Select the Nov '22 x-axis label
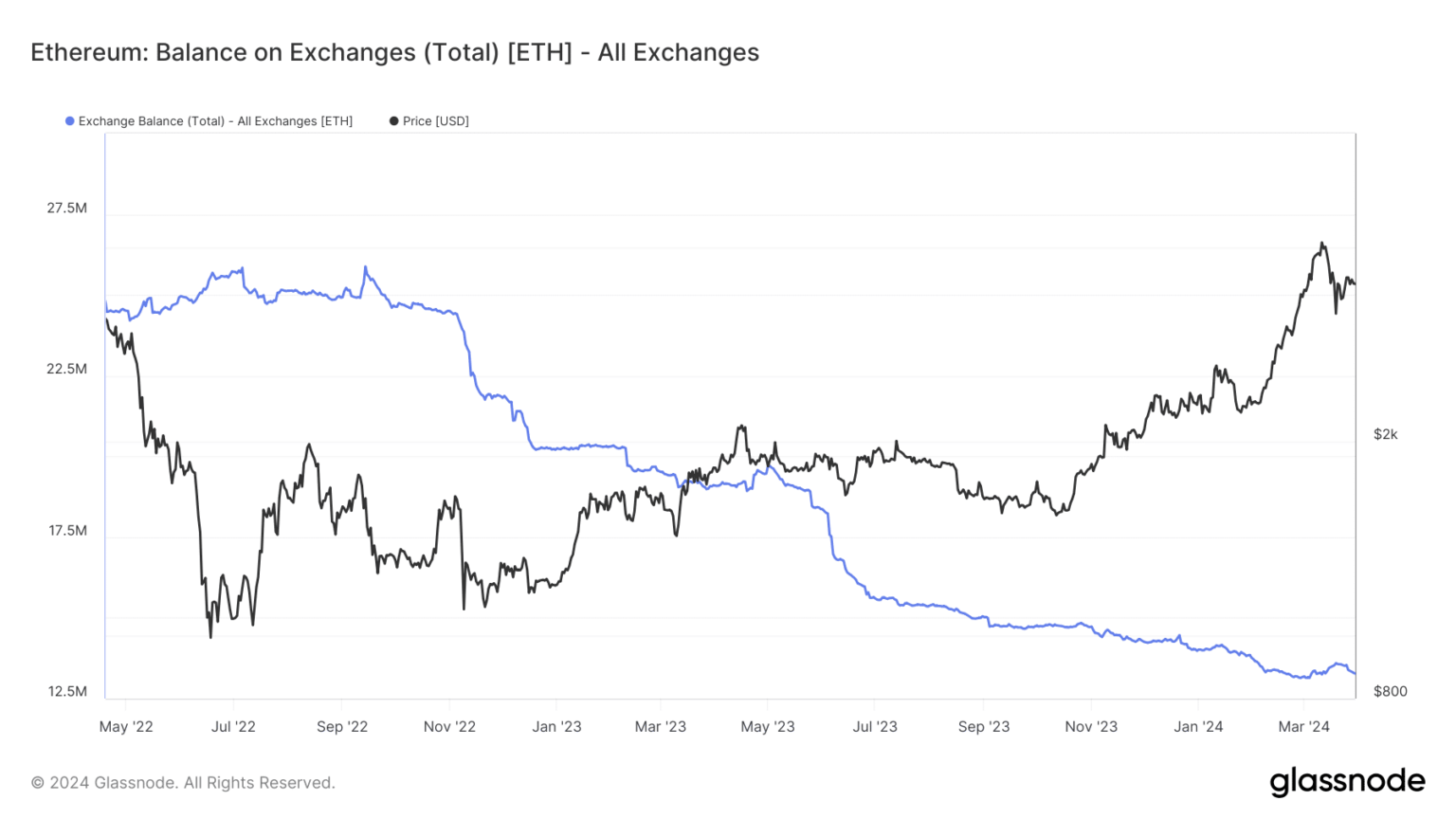 (x=449, y=727)
